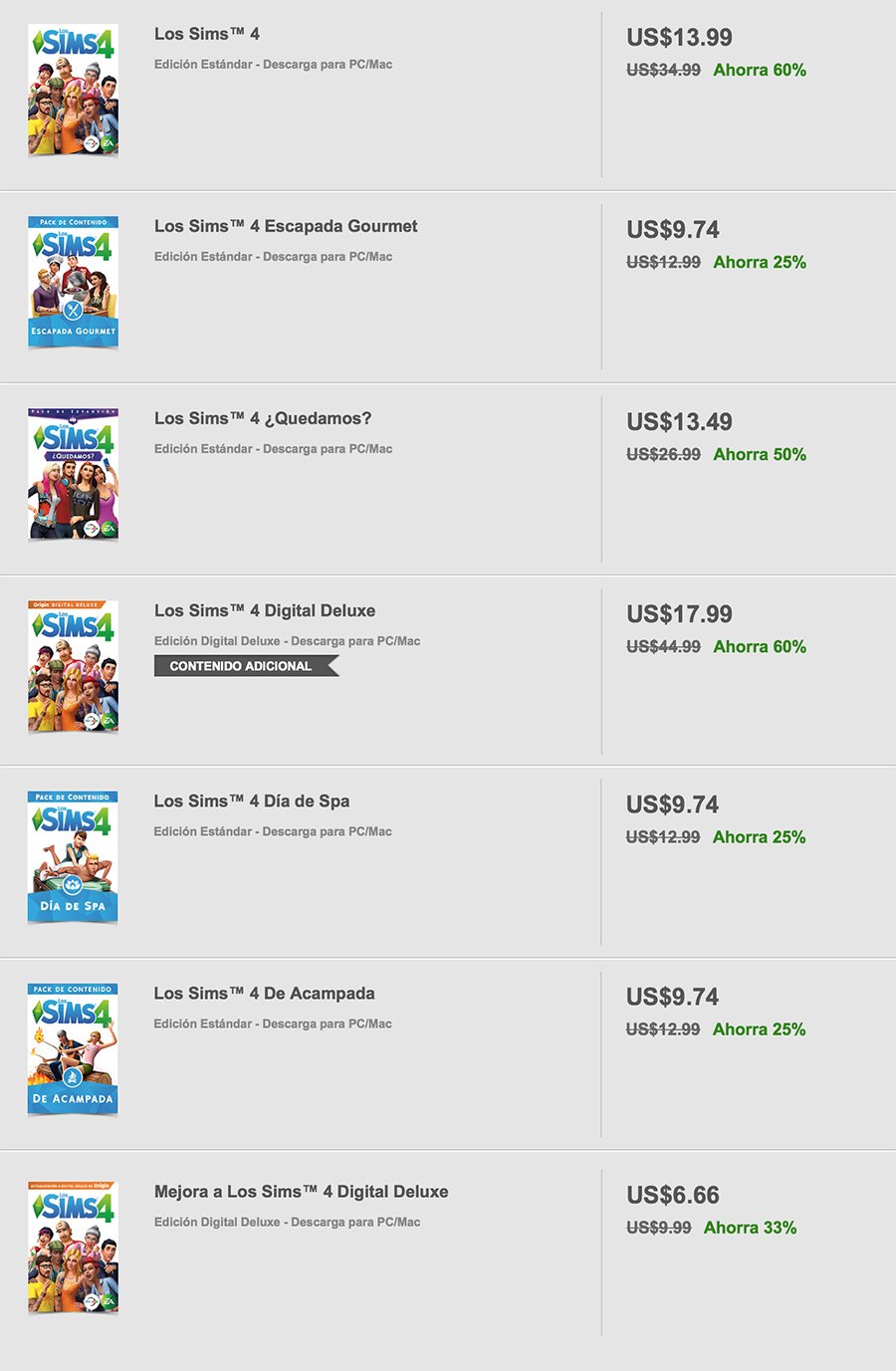Click Ahorra 50% label for ¿Quedamos?
Viewport: 896px width, 1371px height.
pos(760,454)
